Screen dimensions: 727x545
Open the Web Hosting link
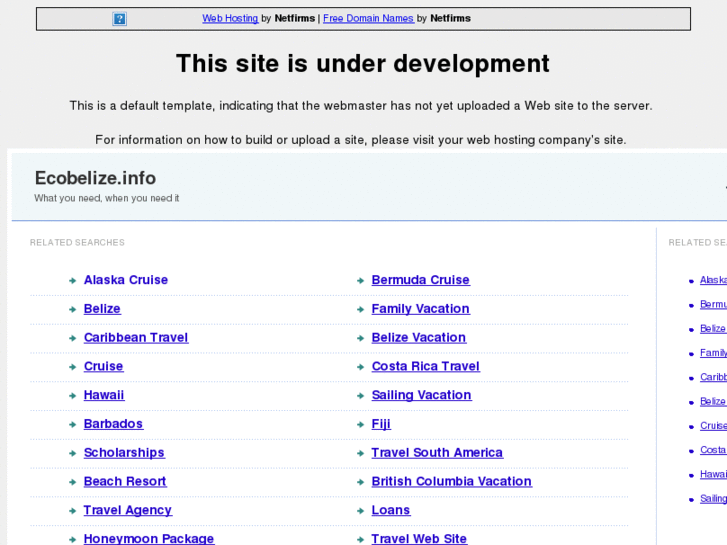point(230,18)
